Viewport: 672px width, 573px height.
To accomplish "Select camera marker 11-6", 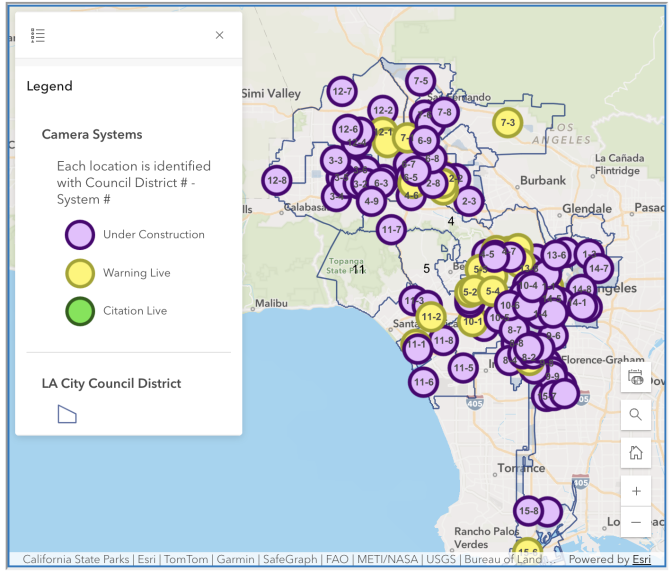I will coord(423,382).
